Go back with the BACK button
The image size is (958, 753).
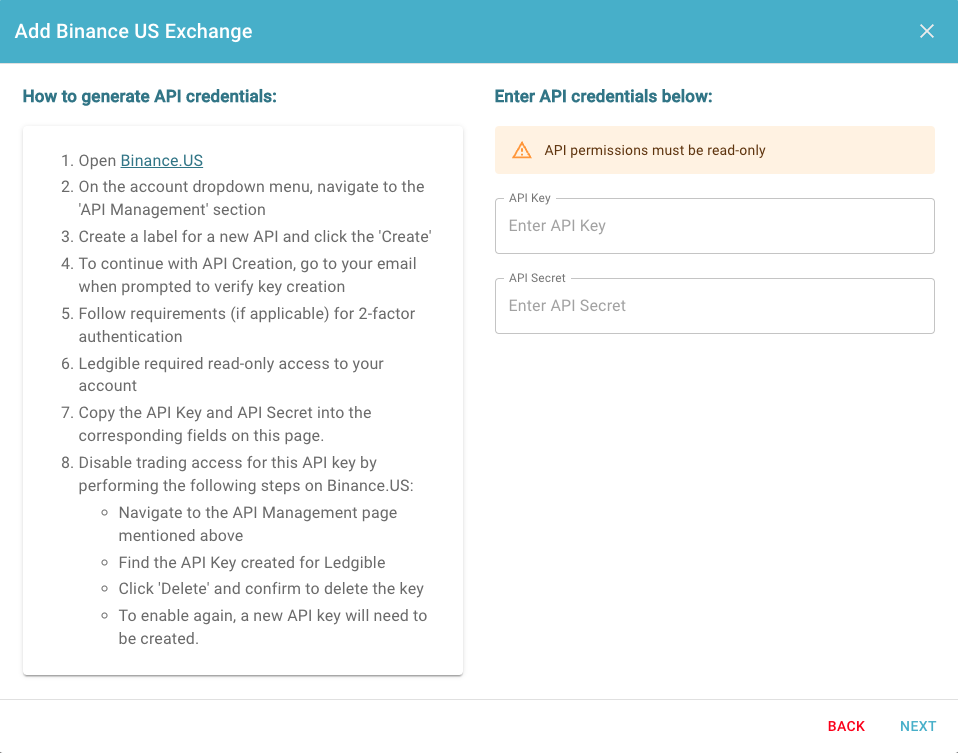click(x=846, y=726)
